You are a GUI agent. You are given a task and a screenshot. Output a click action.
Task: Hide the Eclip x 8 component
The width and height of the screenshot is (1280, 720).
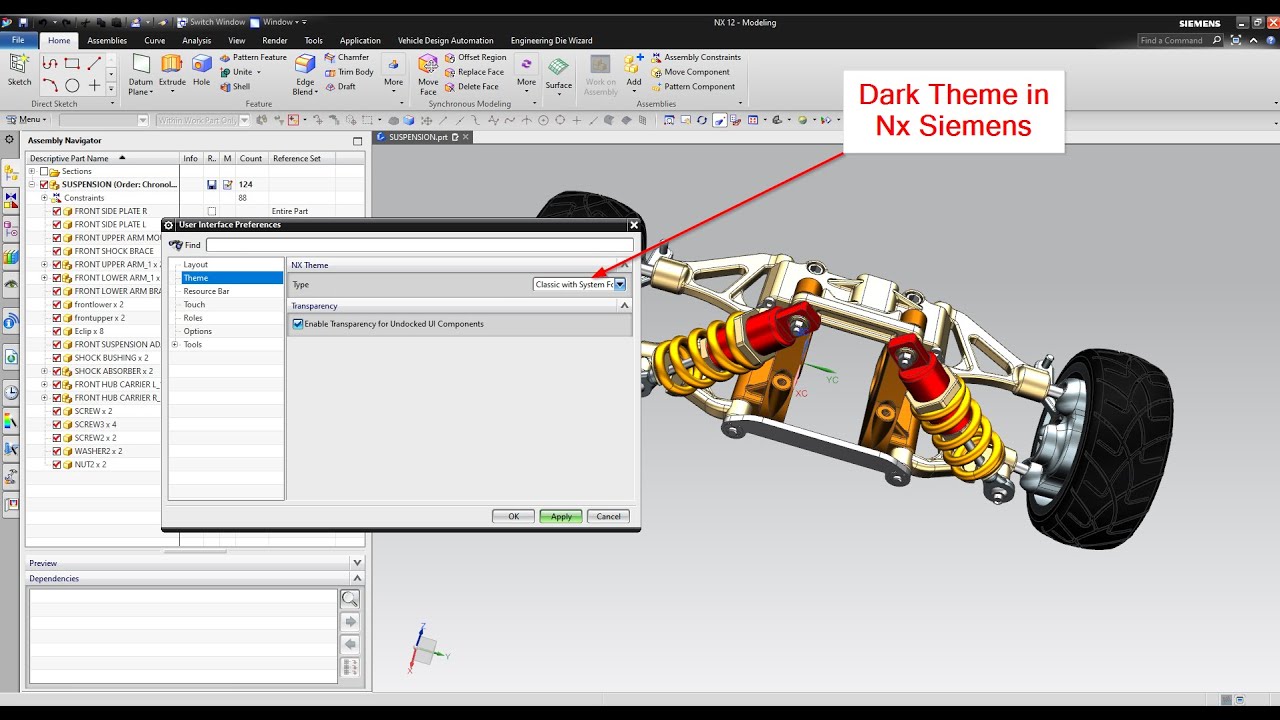(x=57, y=332)
